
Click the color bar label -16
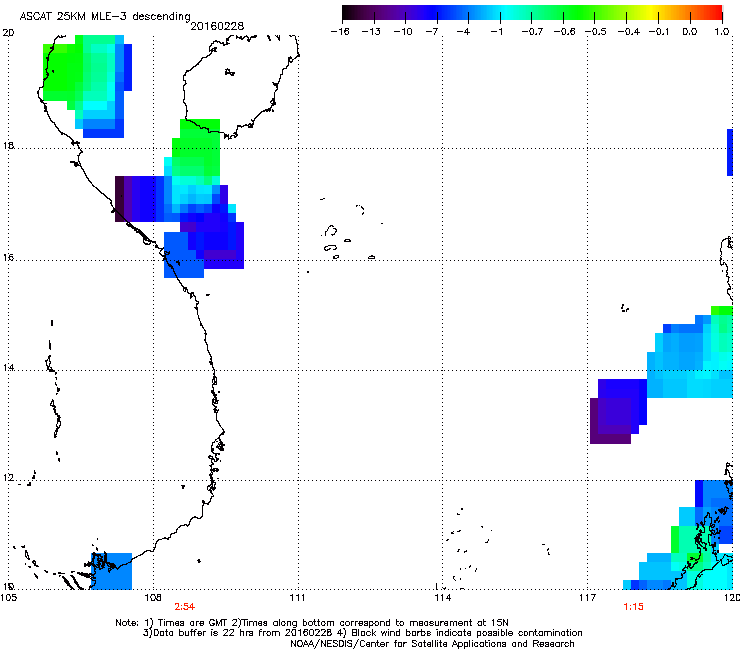click(340, 32)
